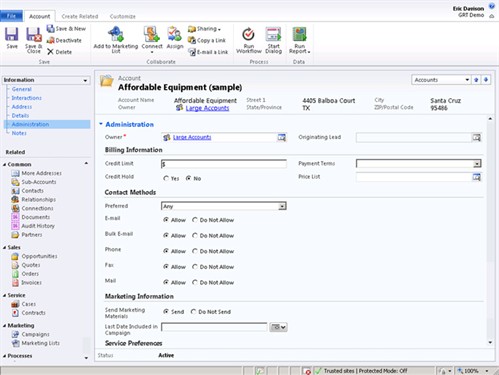This screenshot has width=499, height=375.
Task: Click Delete in the Save group
Action: pyautogui.click(x=59, y=52)
